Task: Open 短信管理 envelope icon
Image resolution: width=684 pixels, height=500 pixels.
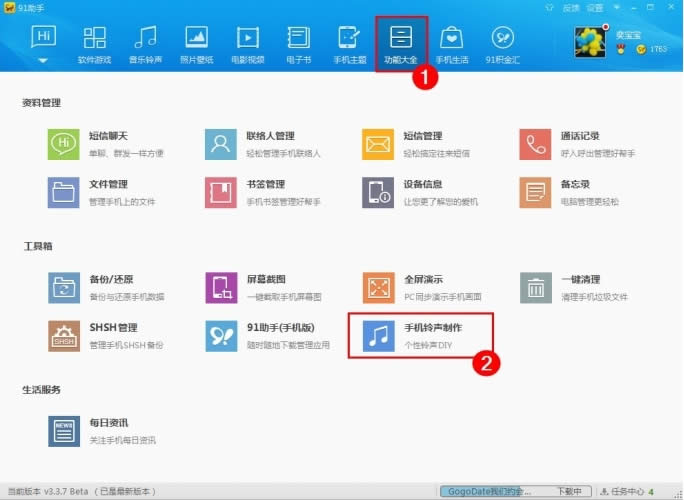Action: (378, 144)
